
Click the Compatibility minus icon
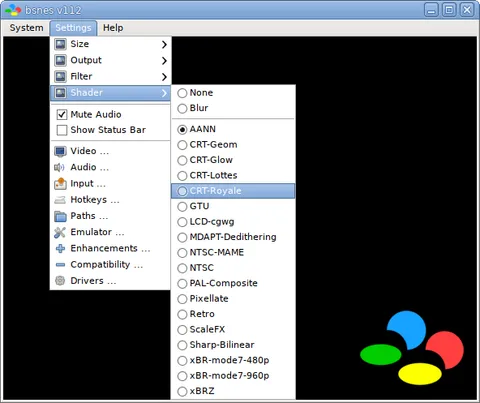point(60,265)
